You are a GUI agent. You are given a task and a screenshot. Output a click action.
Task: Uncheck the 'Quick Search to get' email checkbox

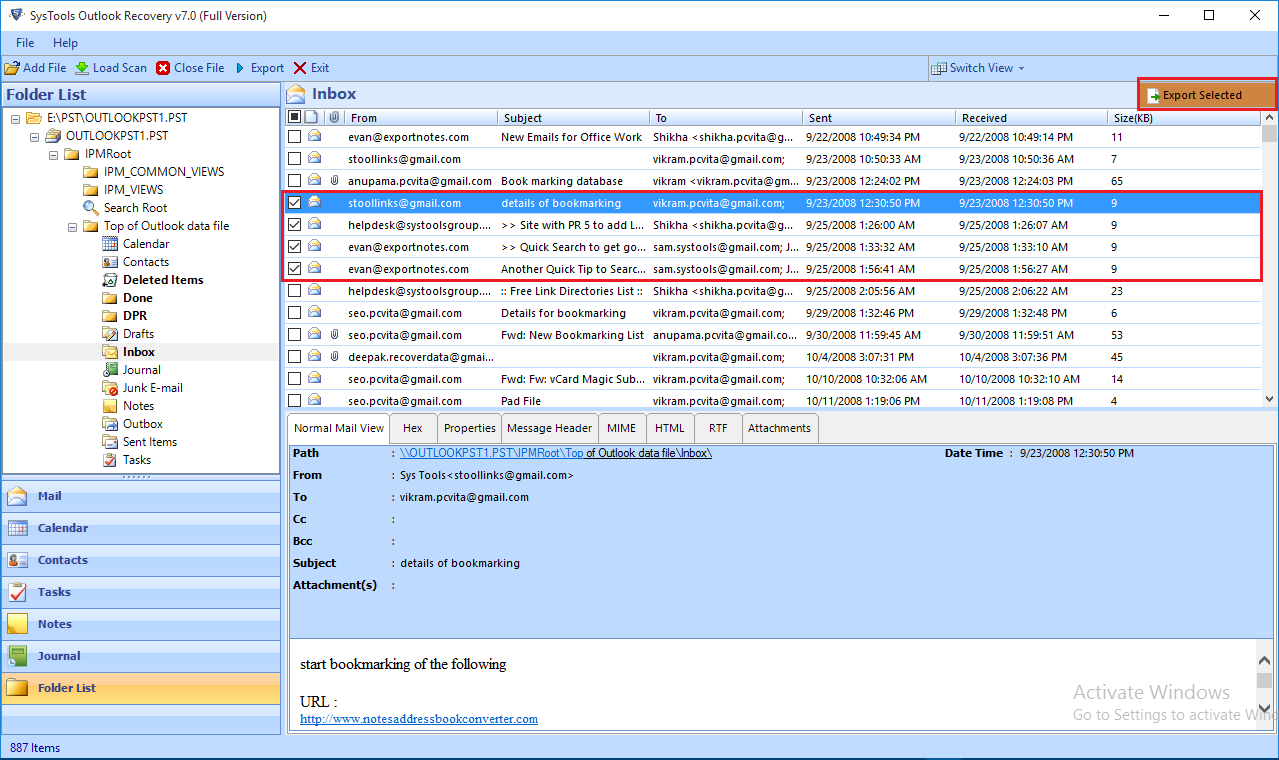click(x=294, y=247)
